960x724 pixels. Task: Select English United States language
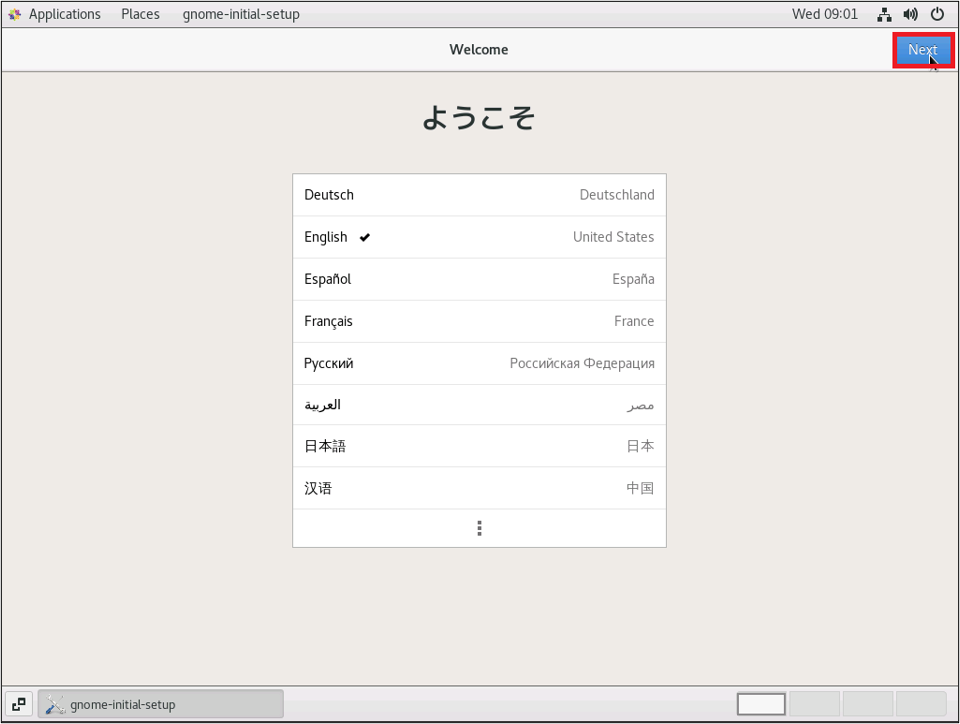[479, 237]
